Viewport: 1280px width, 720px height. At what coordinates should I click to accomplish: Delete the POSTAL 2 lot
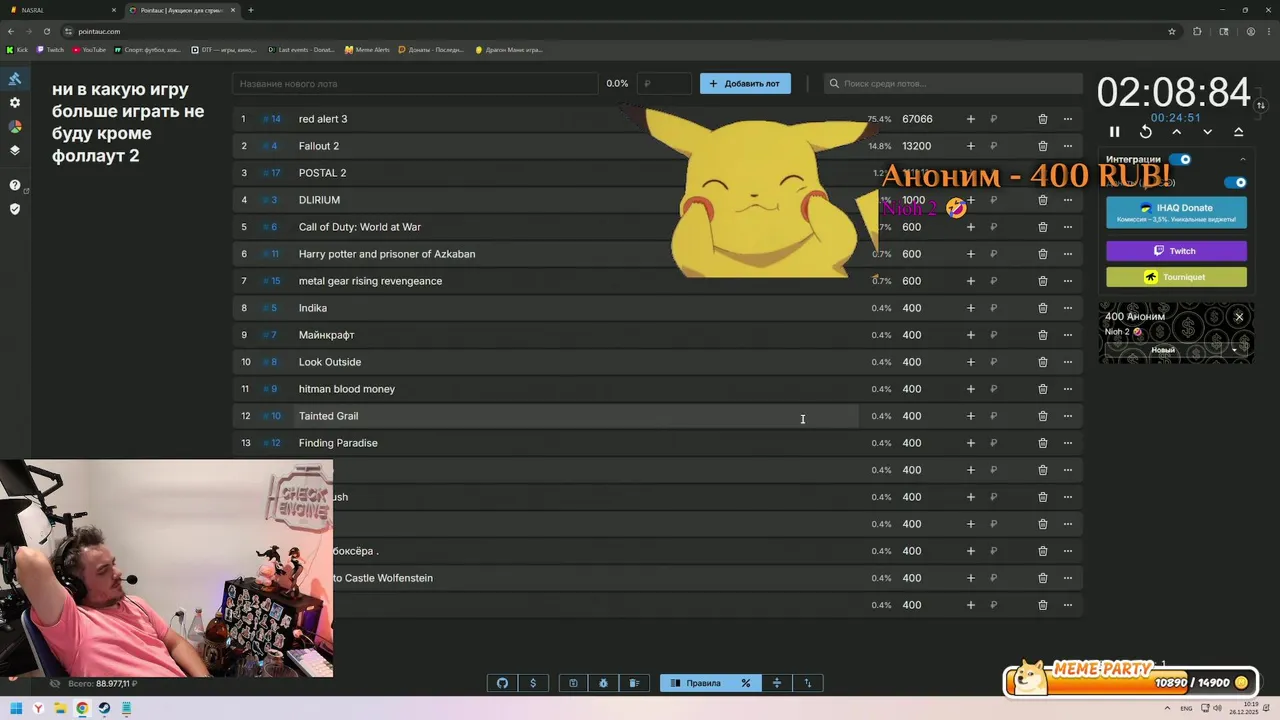coord(1042,173)
